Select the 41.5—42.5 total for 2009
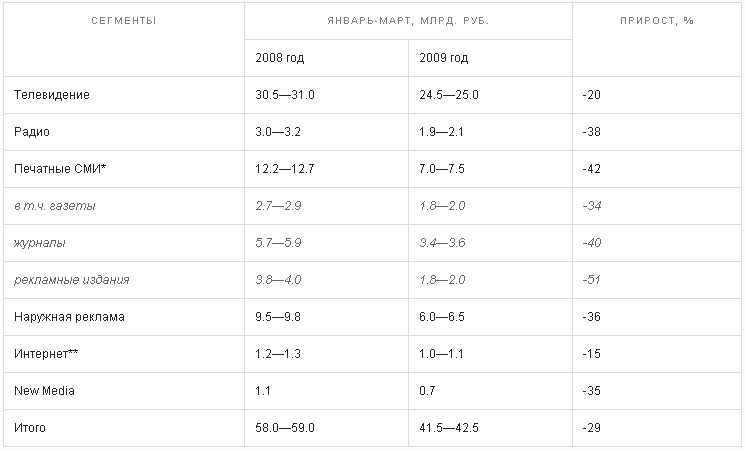The height and width of the screenshot is (451, 745). pos(449,428)
